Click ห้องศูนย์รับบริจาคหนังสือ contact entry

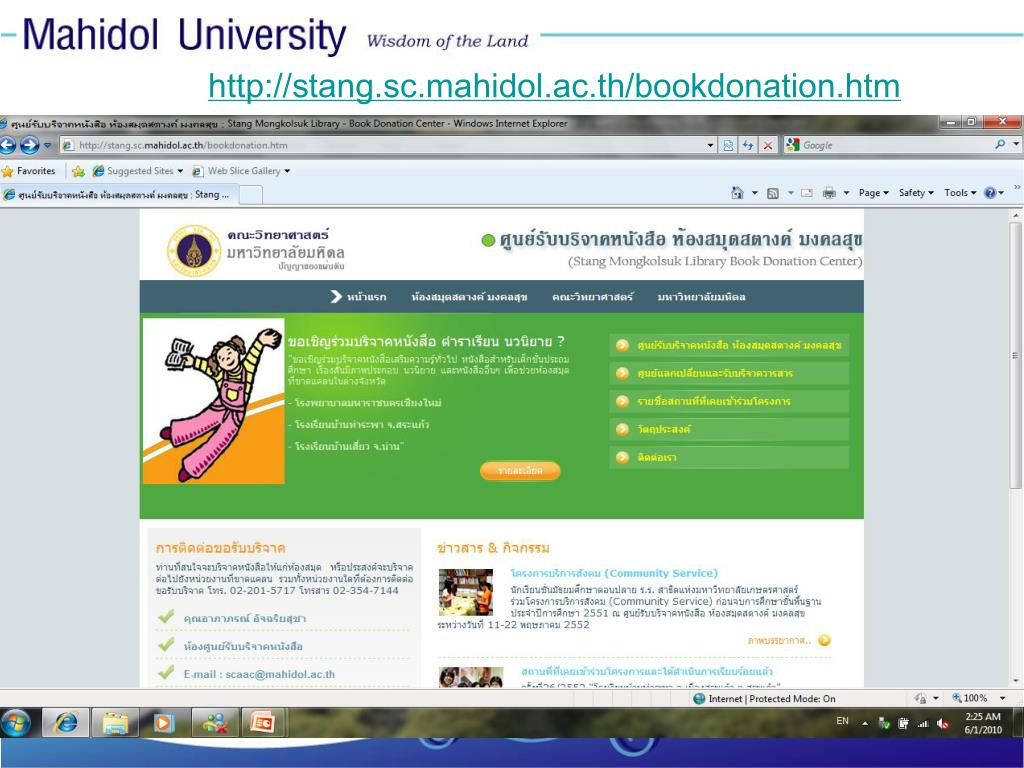tap(243, 646)
